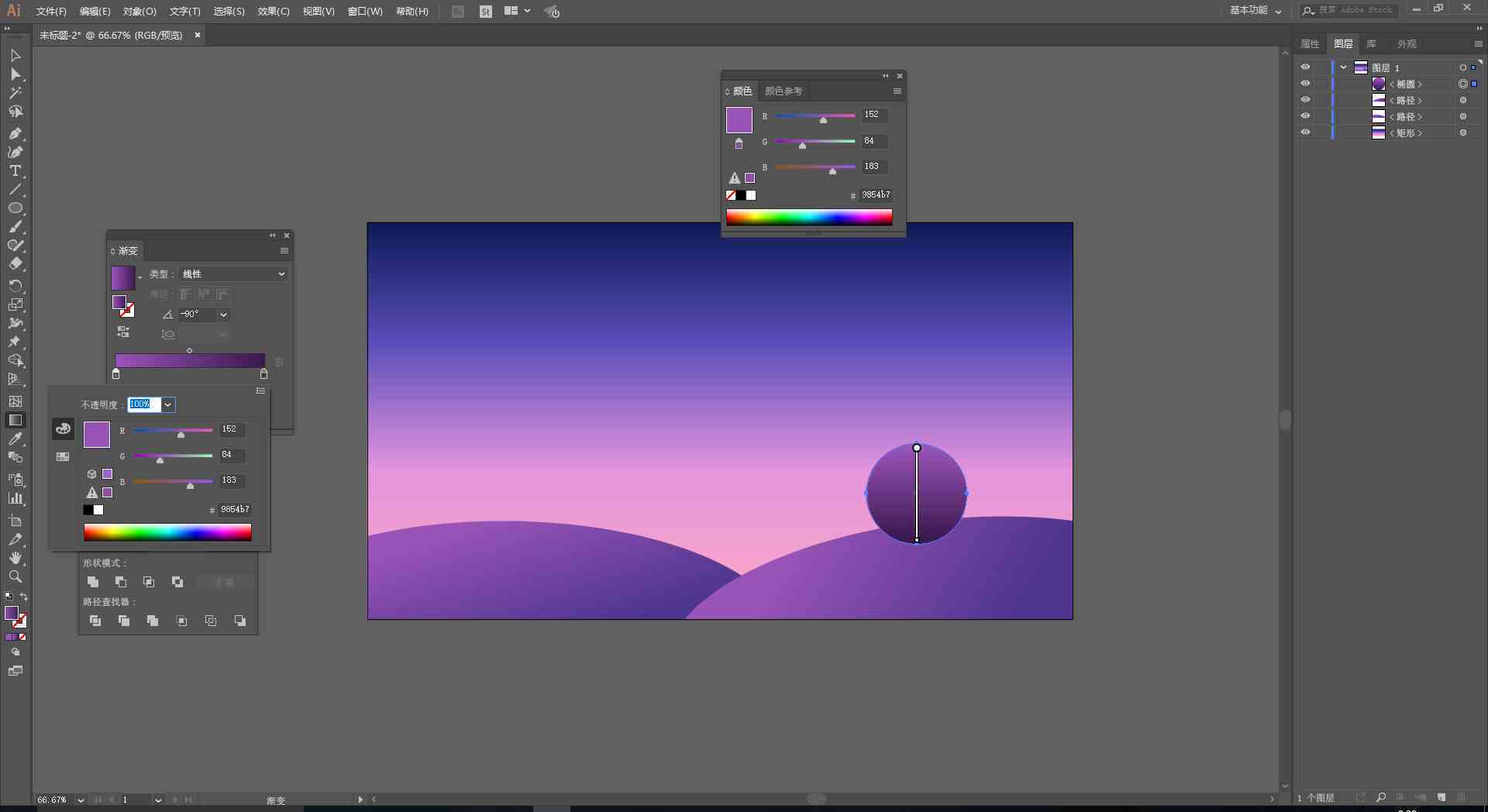Select the Mesh tool

click(x=15, y=401)
